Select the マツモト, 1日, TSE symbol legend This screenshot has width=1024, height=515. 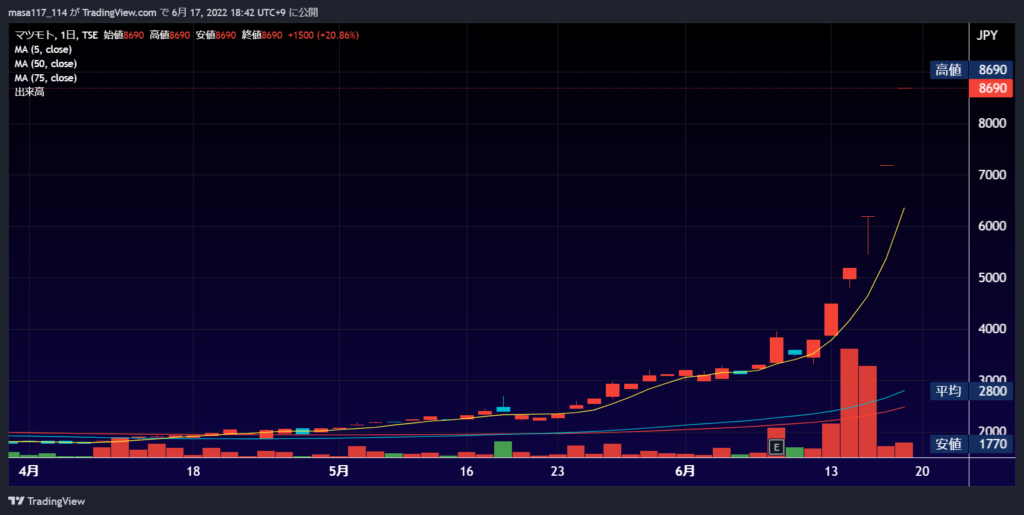[x=57, y=35]
